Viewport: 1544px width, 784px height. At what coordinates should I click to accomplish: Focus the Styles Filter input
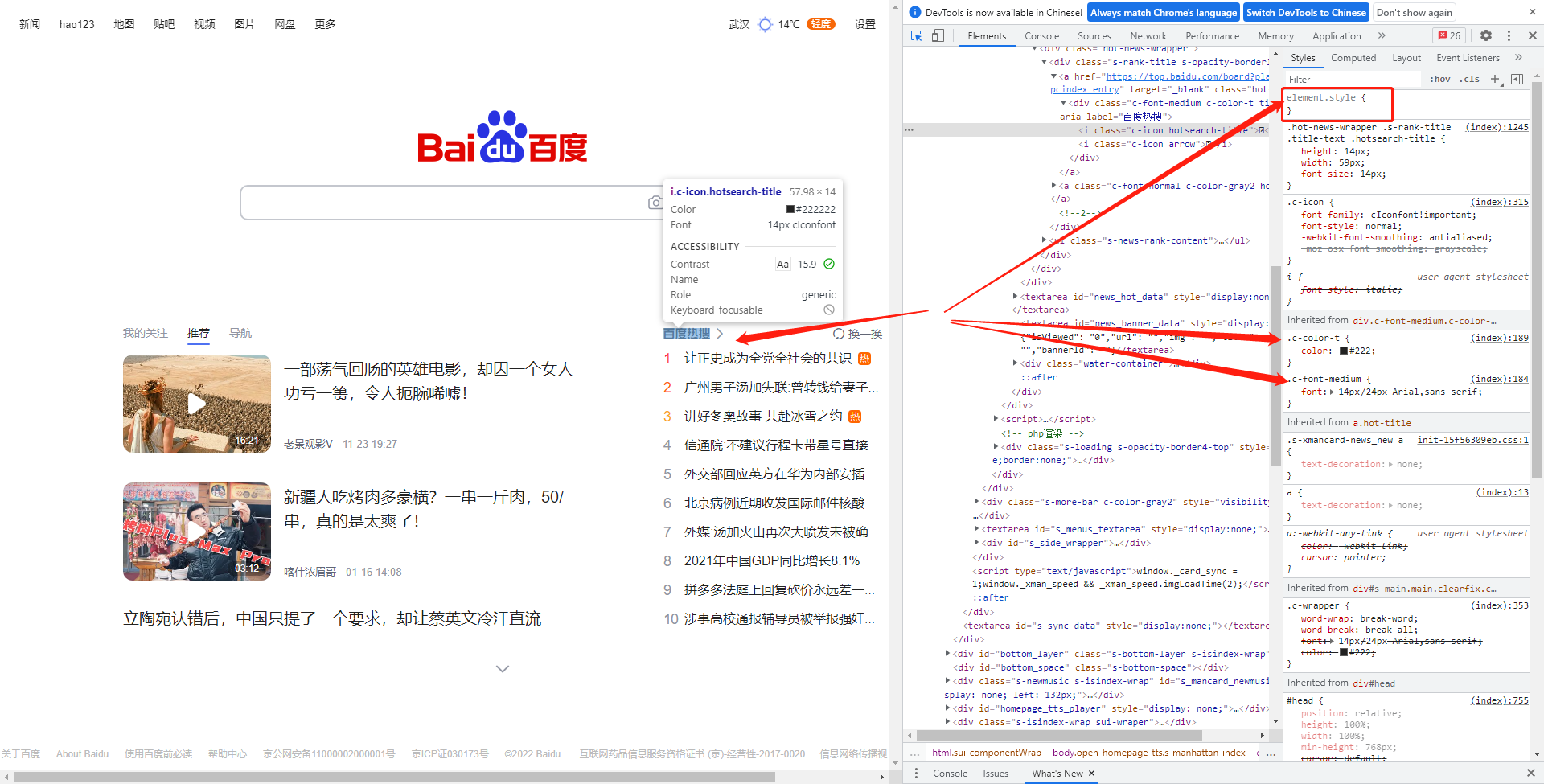1353,79
